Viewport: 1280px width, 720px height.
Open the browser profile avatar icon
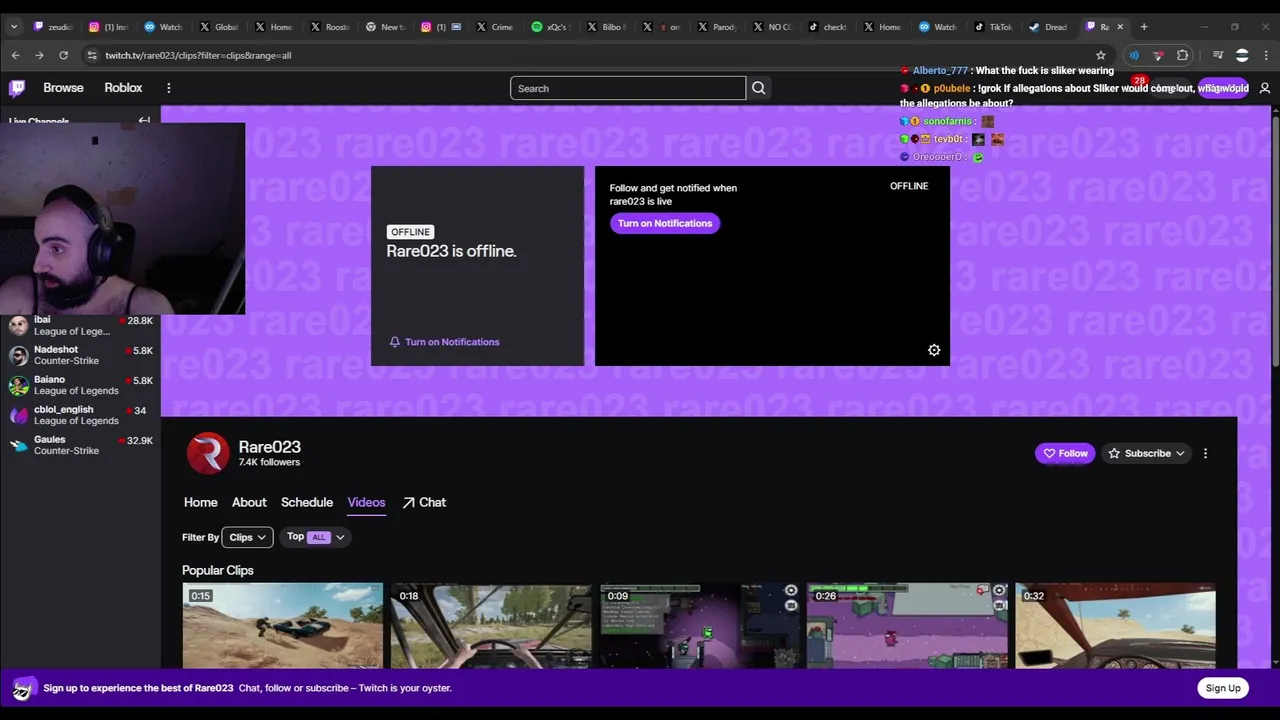tap(1242, 55)
